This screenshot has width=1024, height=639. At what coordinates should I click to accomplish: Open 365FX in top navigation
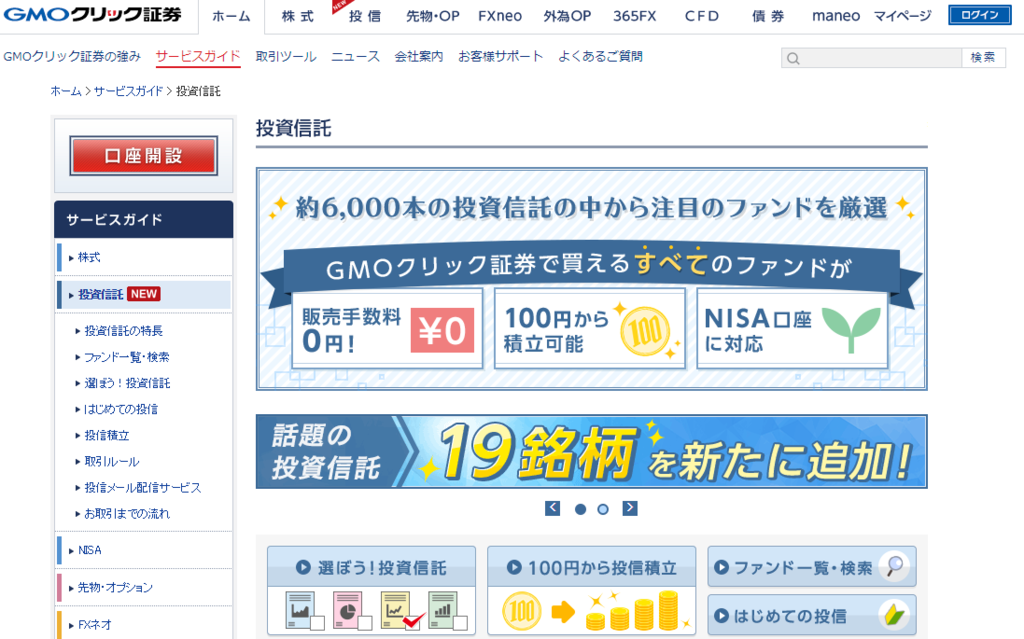pyautogui.click(x=634, y=16)
